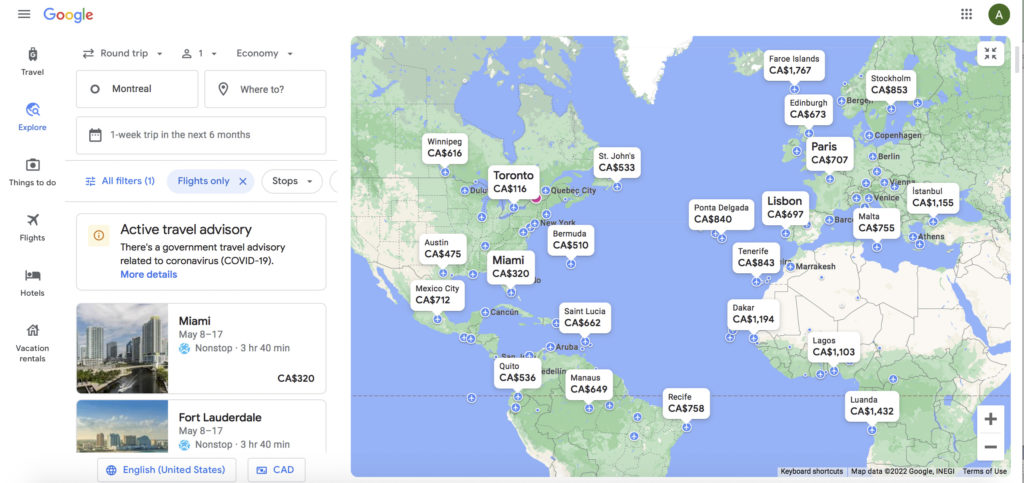This screenshot has width=1024, height=483.
Task: Click the Where to? destination field
Action: (265, 89)
